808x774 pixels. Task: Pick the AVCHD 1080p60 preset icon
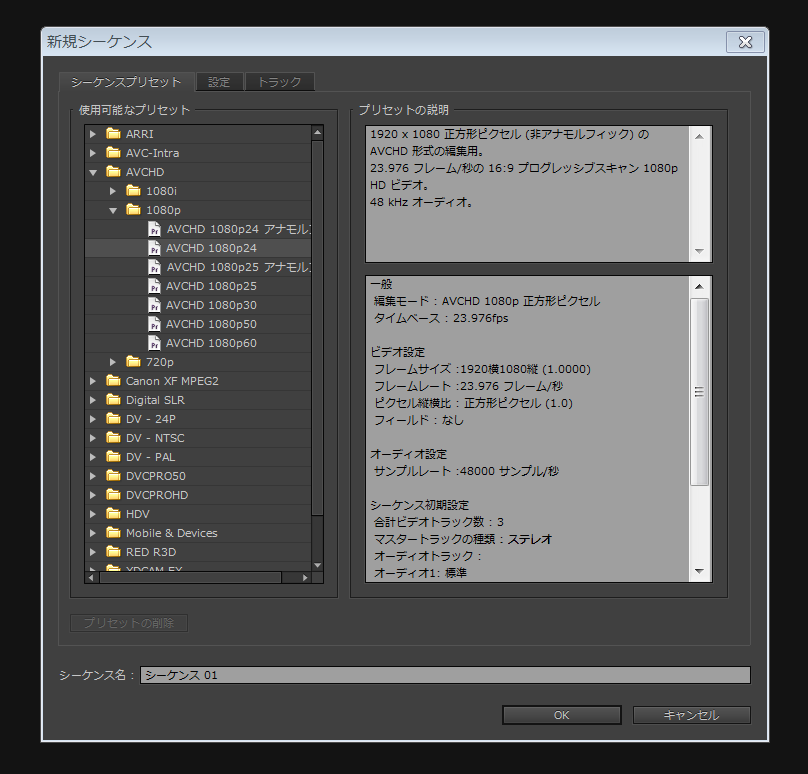154,343
